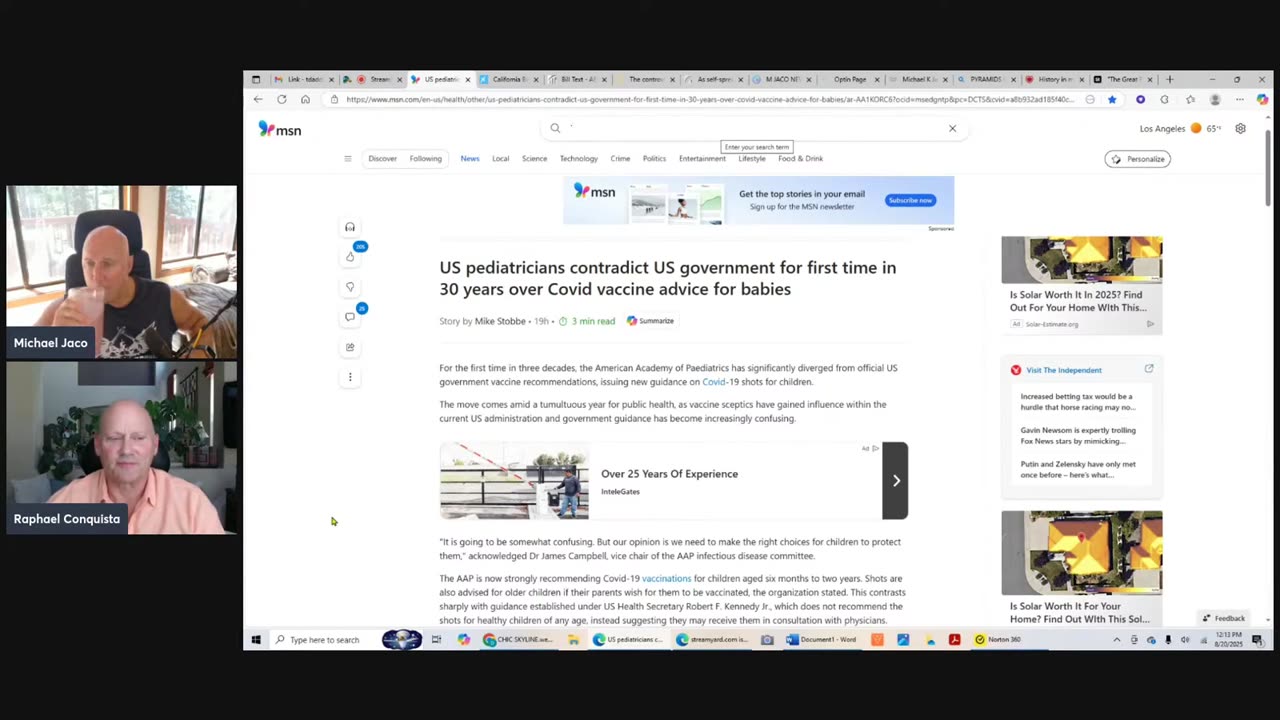1280x720 pixels.
Task: Open the Covid link in the article
Action: [713, 382]
